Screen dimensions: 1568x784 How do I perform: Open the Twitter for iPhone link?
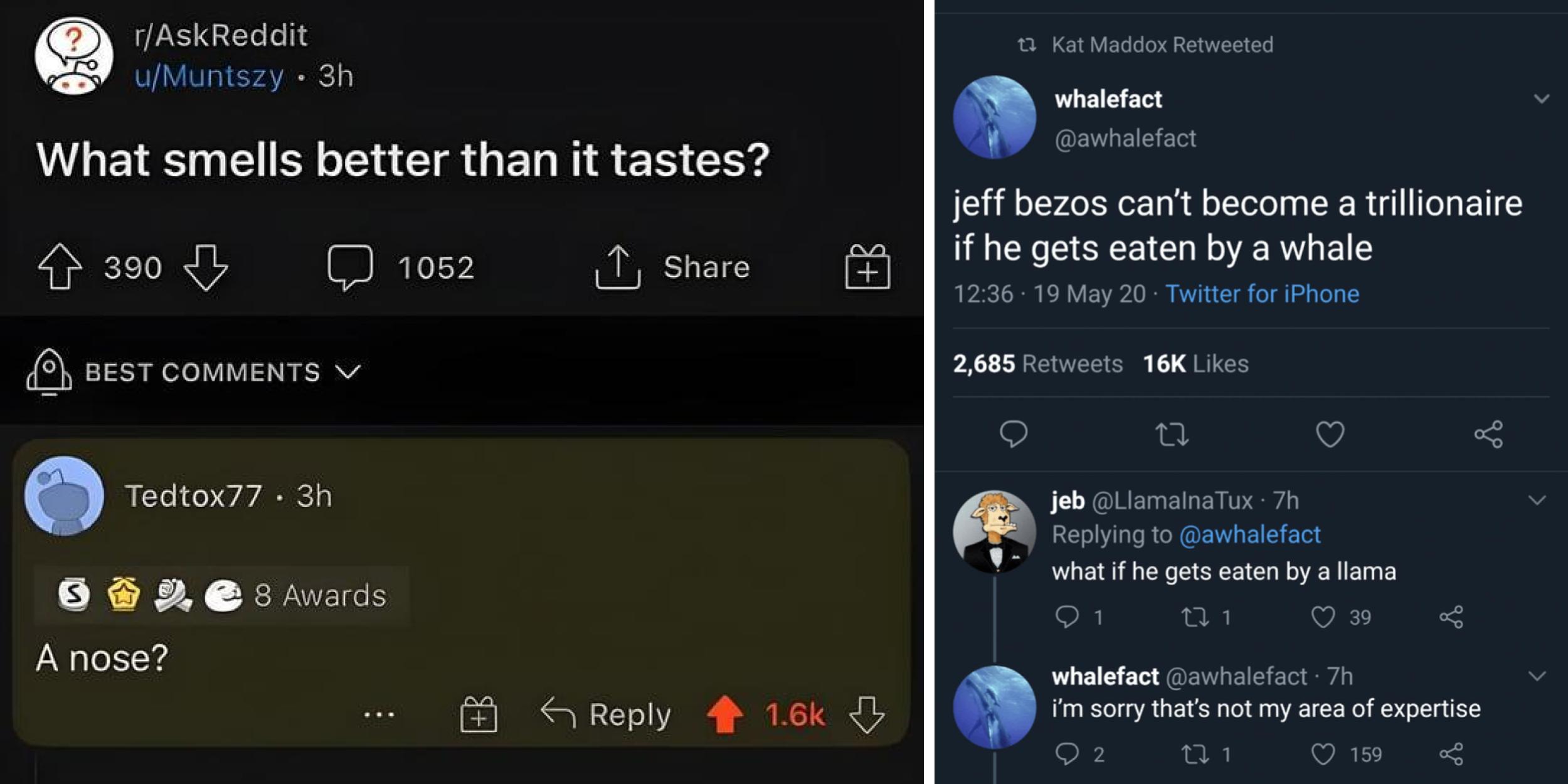(x=1262, y=294)
